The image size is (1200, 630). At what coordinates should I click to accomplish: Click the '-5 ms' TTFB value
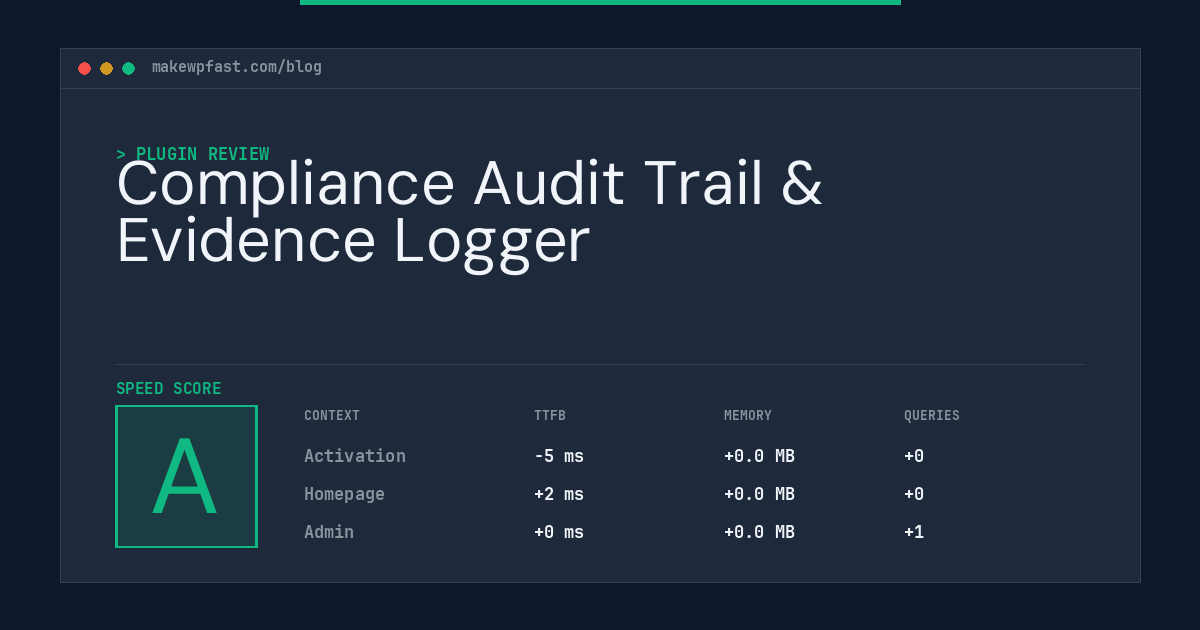(559, 456)
